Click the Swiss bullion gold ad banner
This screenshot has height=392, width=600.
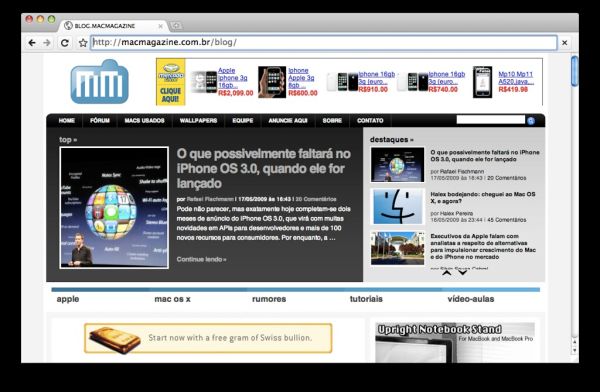click(x=208, y=338)
